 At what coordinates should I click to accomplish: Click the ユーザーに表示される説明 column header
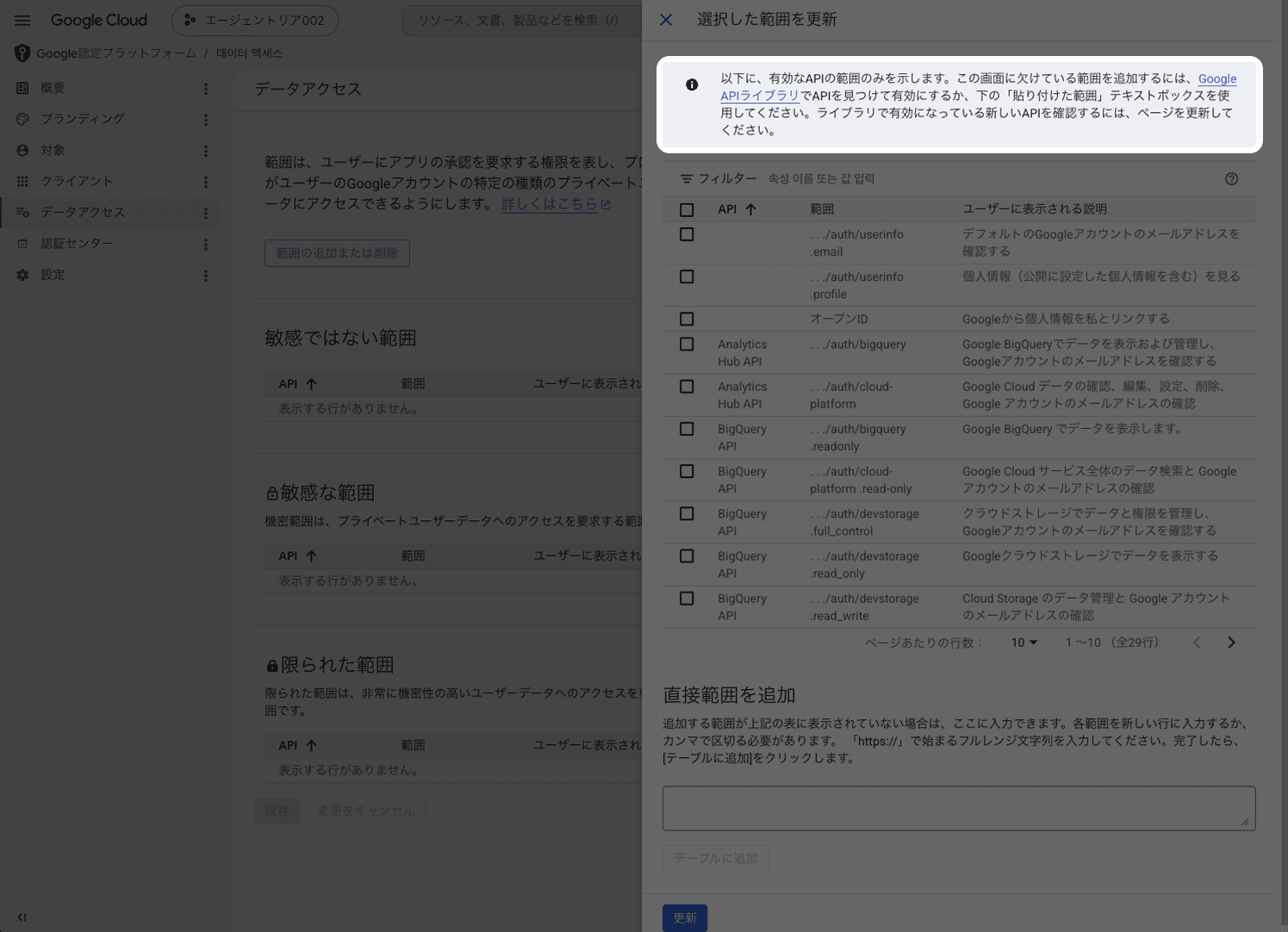1035,209
